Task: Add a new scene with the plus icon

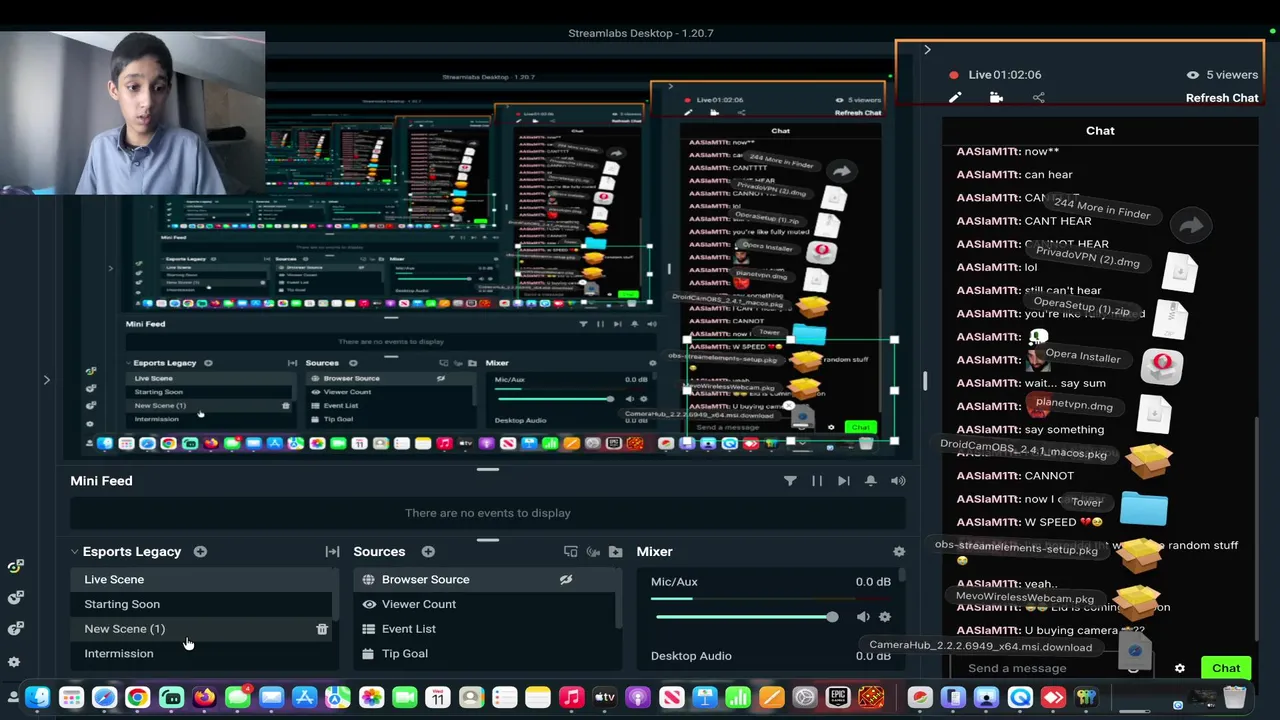Action: point(200,552)
